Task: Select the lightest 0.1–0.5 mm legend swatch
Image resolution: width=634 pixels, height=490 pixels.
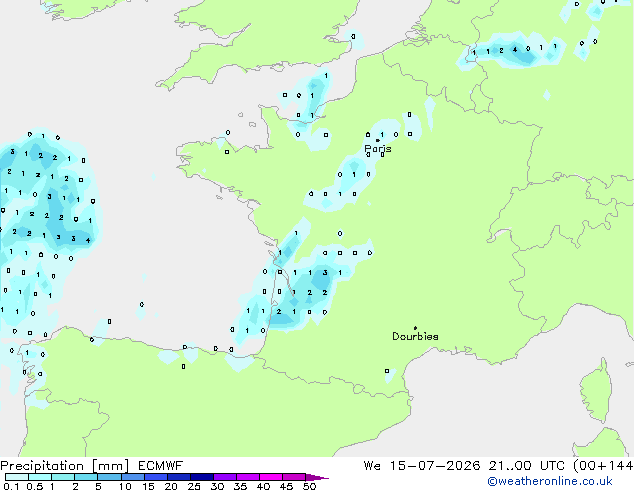Action: pyautogui.click(x=17, y=477)
